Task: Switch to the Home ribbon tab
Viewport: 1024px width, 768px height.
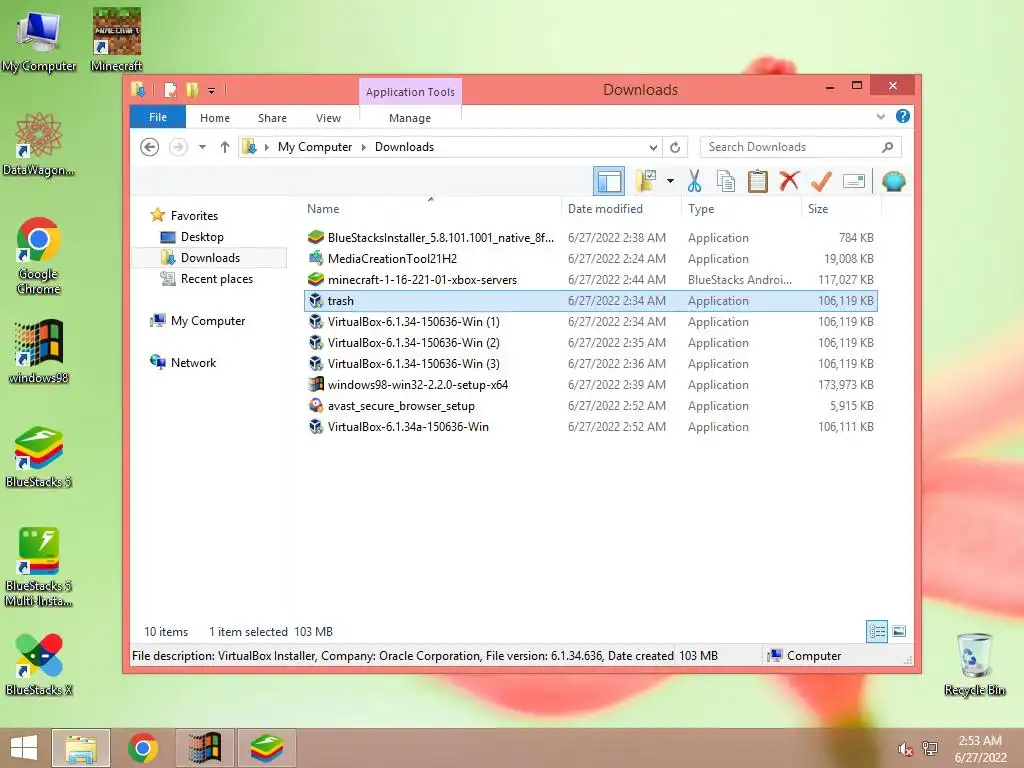Action: (x=215, y=118)
